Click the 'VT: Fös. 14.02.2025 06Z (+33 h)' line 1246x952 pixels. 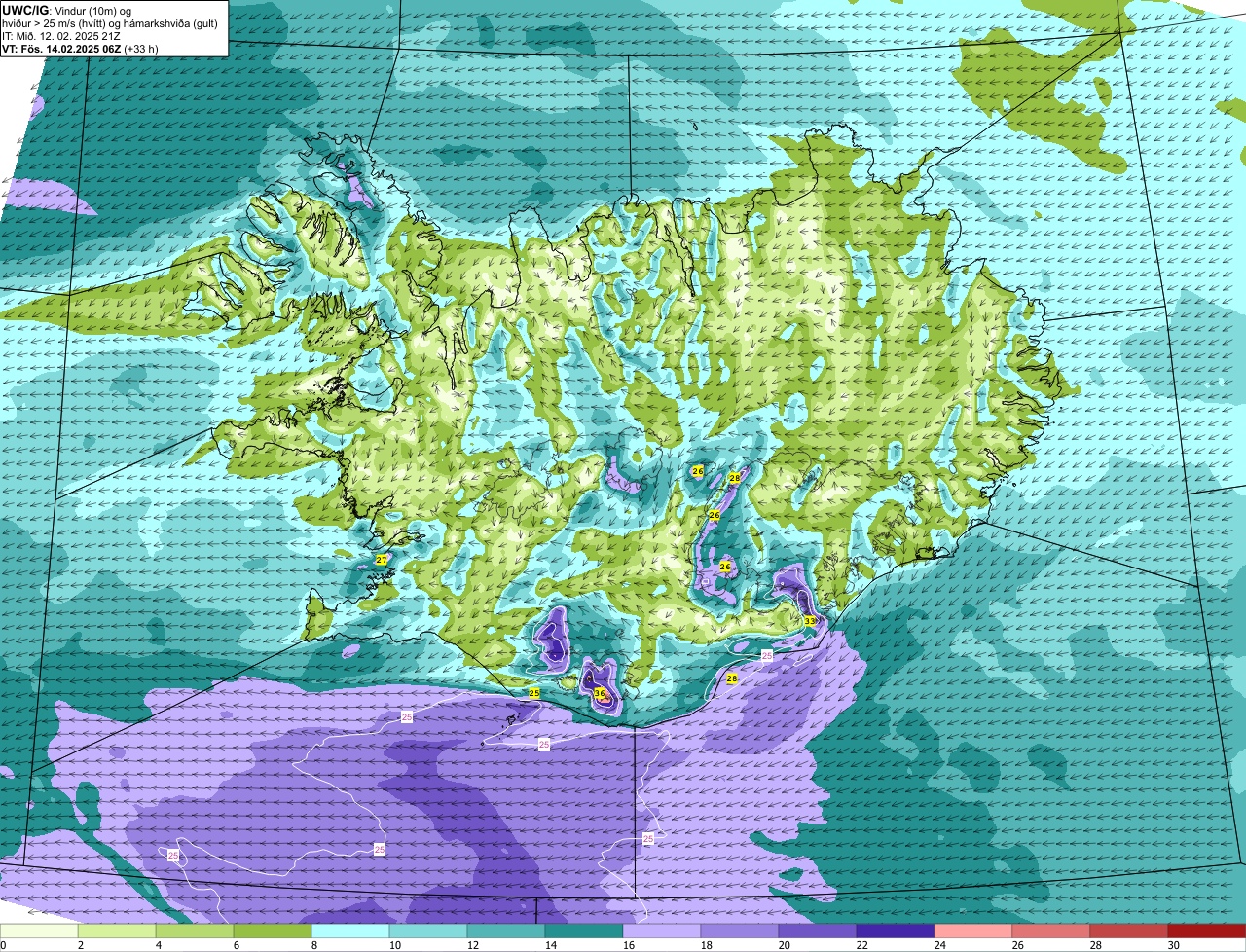(80, 48)
